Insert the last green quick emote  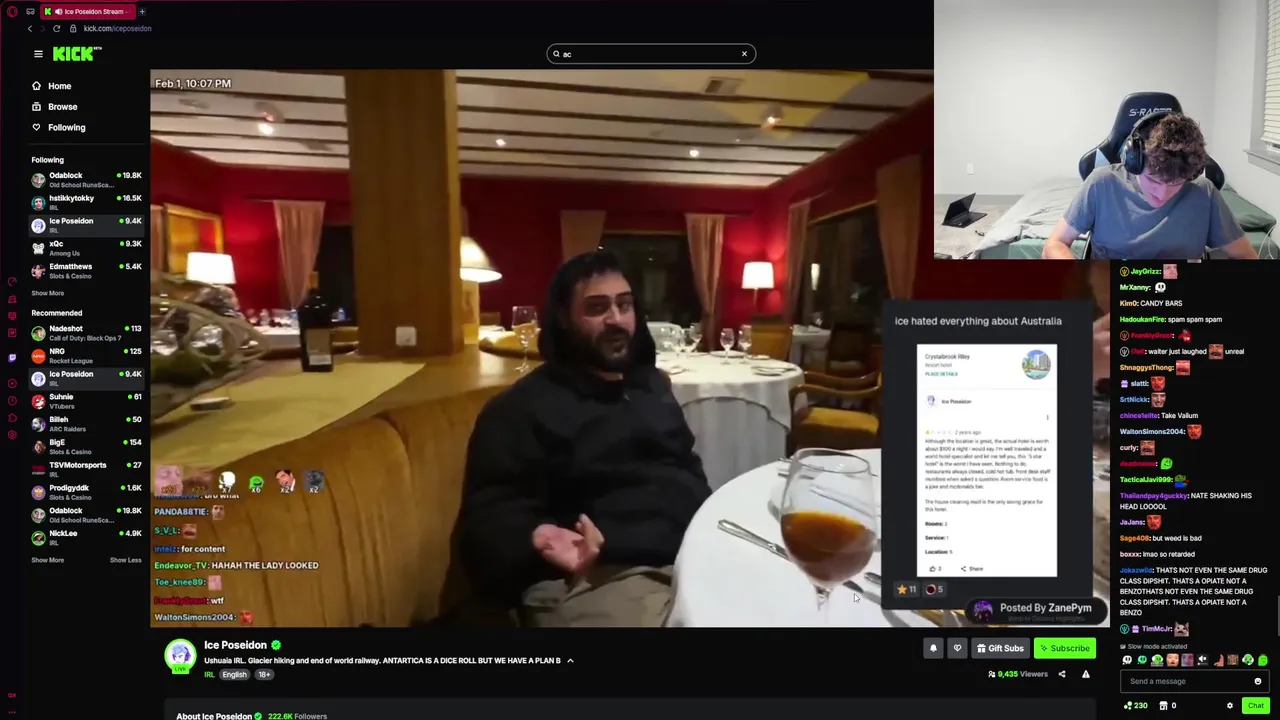tap(1262, 660)
